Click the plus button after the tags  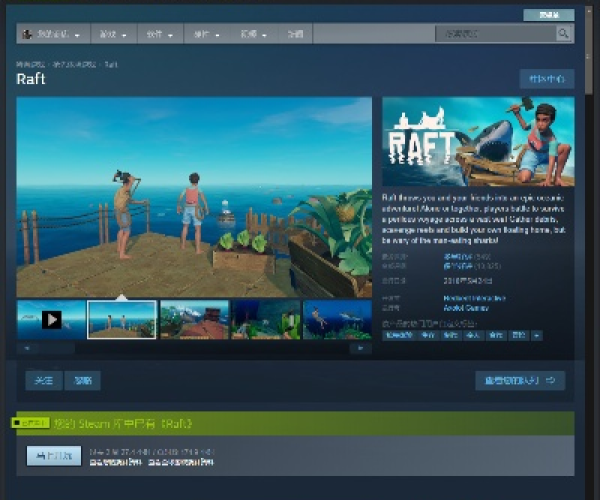coord(537,336)
